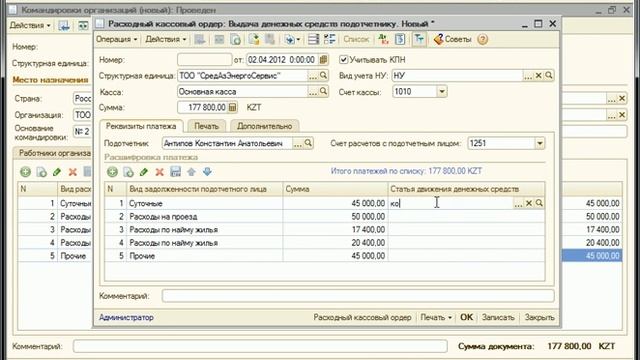Open Действия menu in background Командировки window

30,25
